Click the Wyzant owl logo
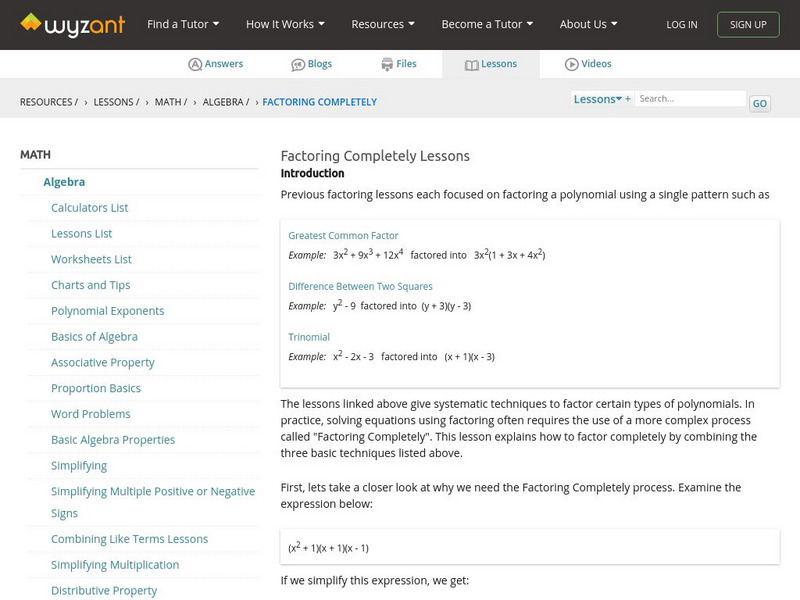 [31, 22]
